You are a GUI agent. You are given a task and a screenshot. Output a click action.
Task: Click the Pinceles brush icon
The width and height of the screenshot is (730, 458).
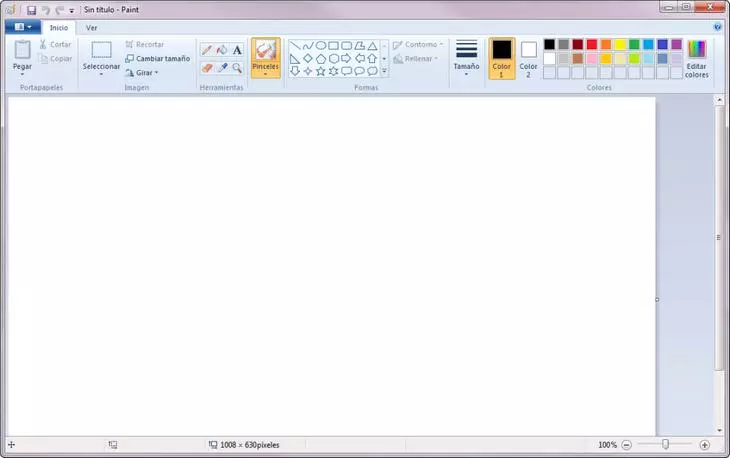tap(266, 50)
